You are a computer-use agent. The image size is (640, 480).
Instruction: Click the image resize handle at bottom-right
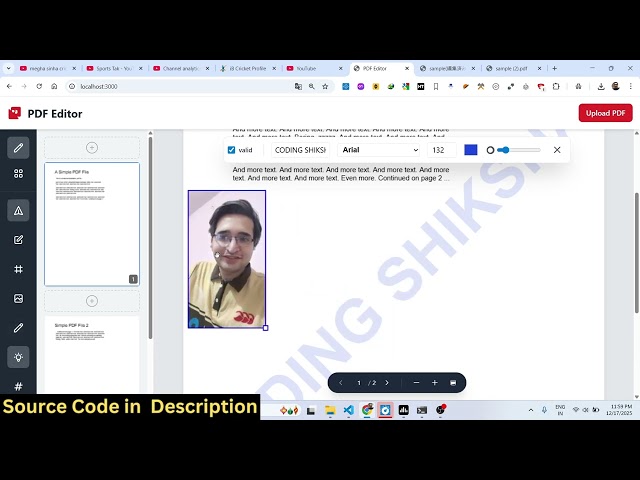coord(266,328)
